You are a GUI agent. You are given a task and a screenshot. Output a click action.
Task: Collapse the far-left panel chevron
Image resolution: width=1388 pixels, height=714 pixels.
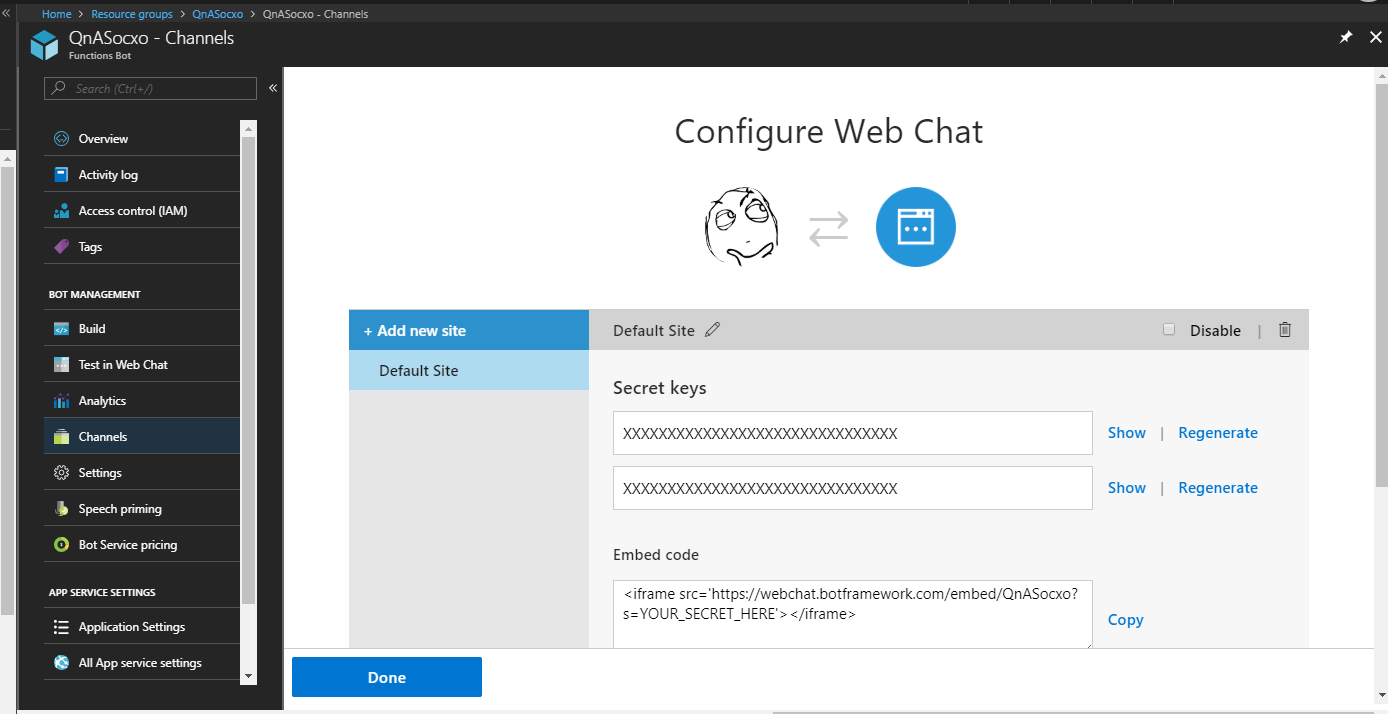pyautogui.click(x=6, y=12)
